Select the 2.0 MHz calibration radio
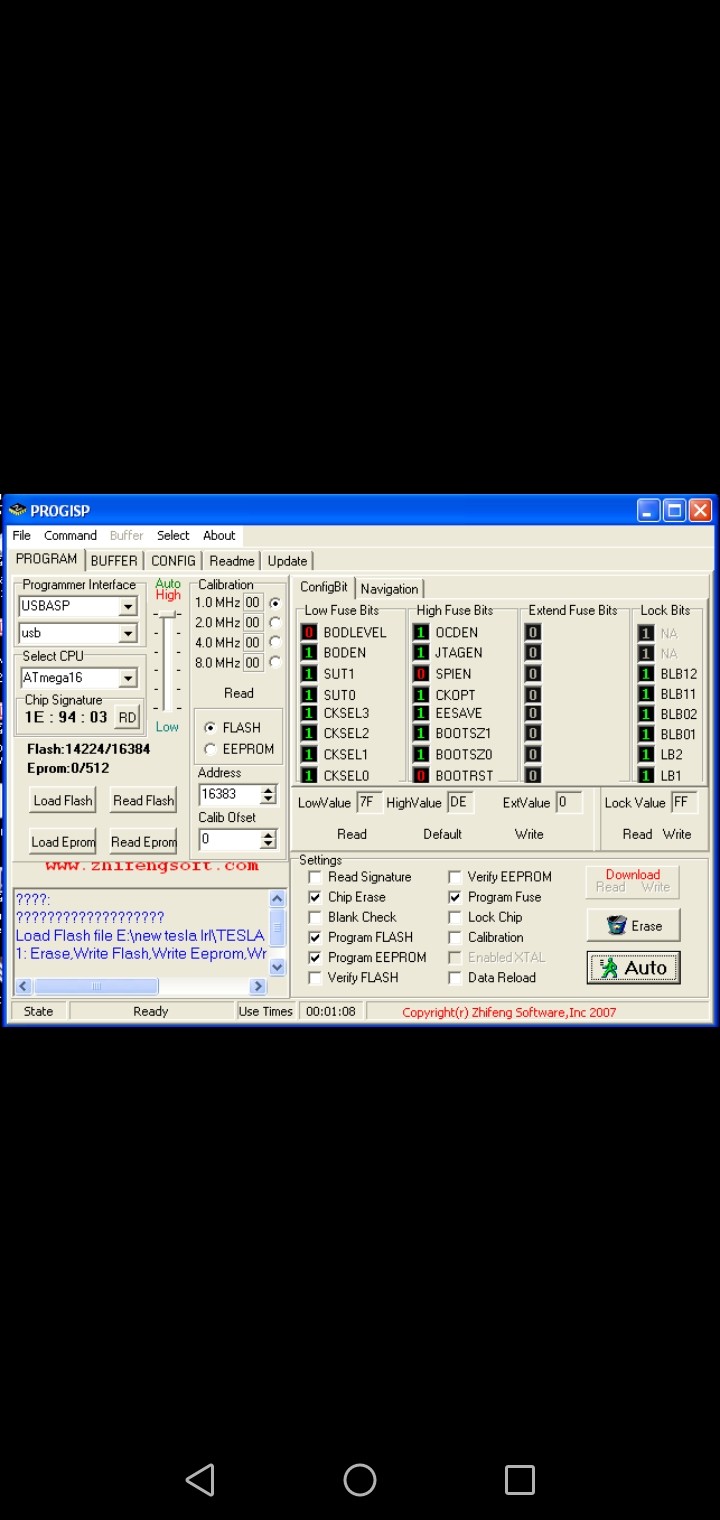The height and width of the screenshot is (1520, 720). tap(275, 622)
